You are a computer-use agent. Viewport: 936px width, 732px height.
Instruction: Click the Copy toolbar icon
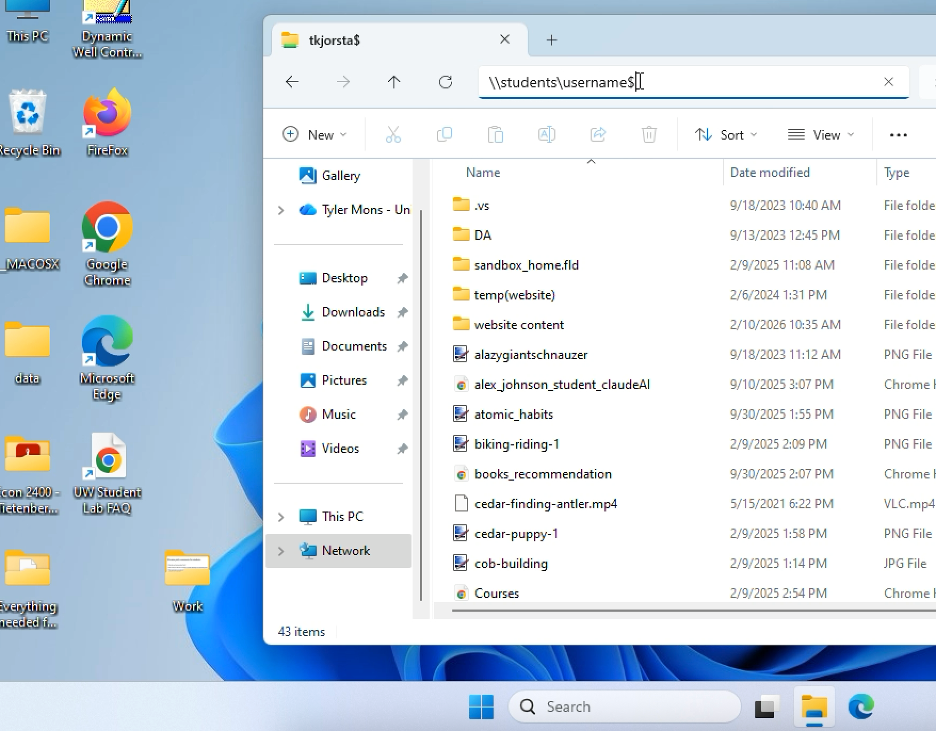(x=444, y=135)
